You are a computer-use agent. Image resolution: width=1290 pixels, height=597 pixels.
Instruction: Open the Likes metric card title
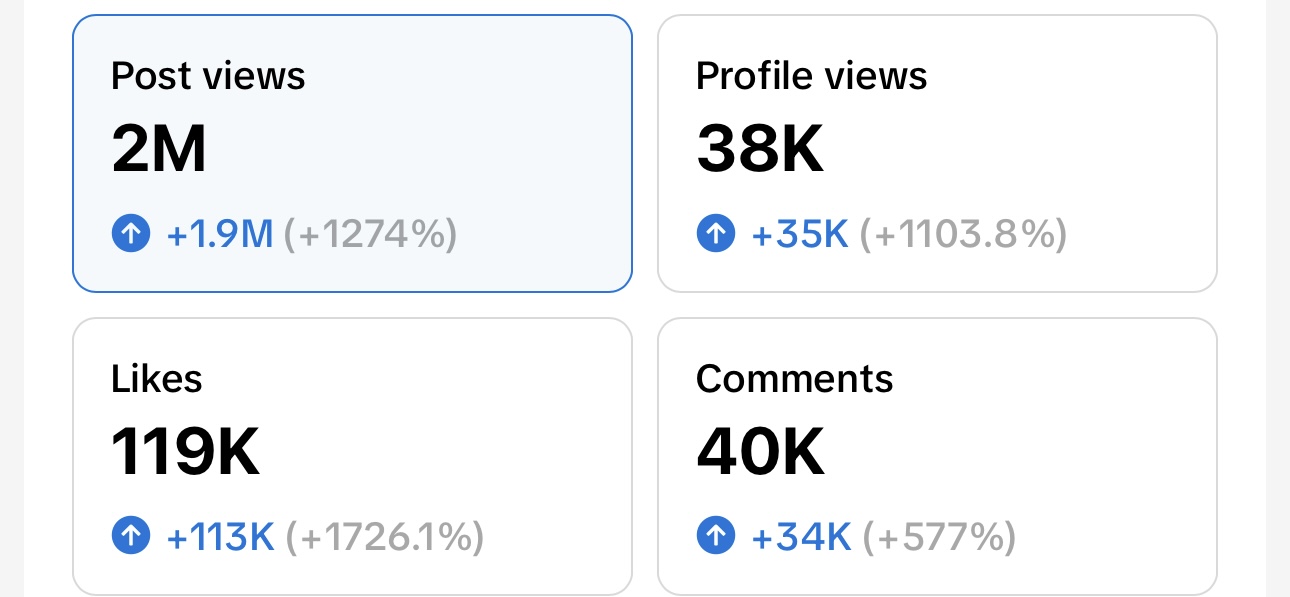tap(157, 379)
